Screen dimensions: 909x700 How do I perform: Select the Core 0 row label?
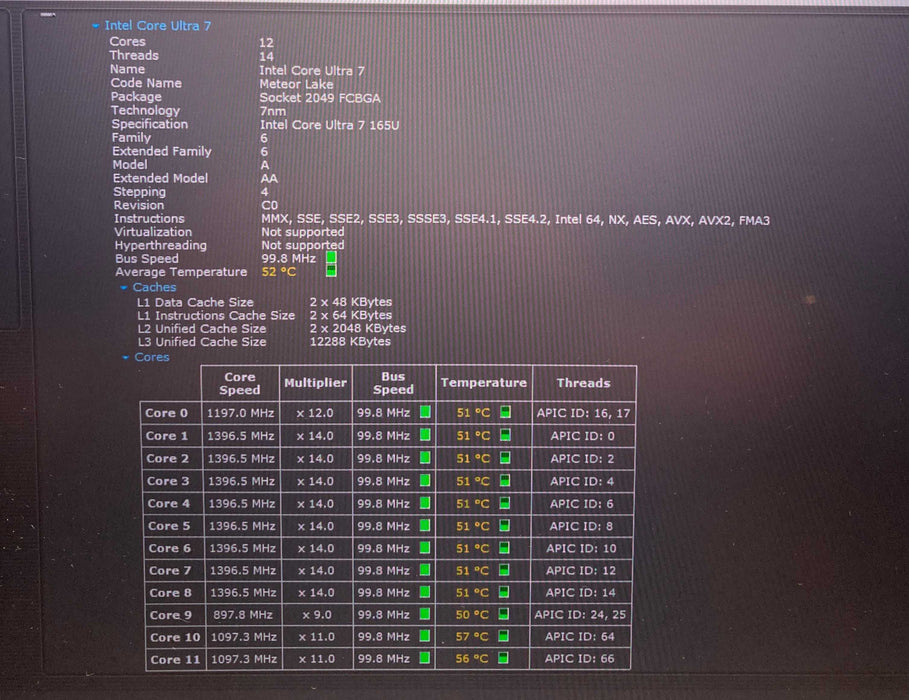pos(167,413)
